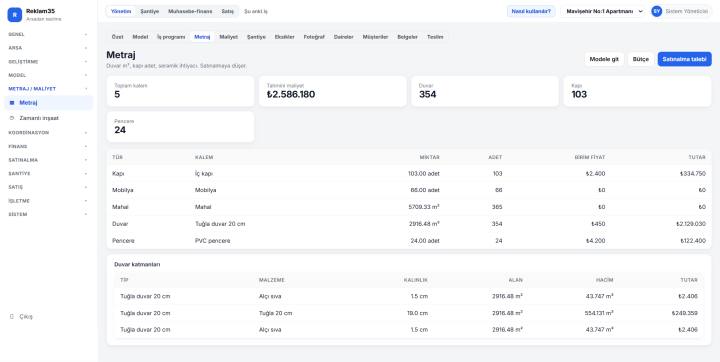Select the Şantiye top tab
This screenshot has height=362, width=720.
tap(150, 11)
